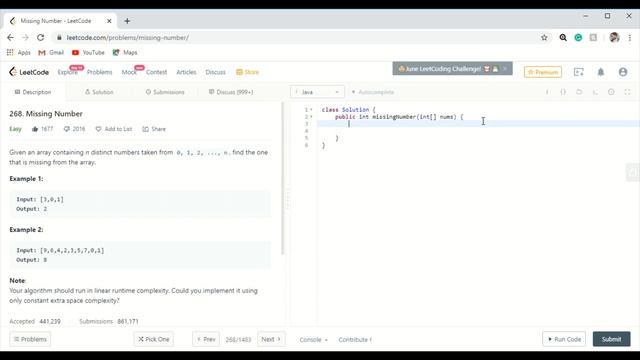Click the Pick One button
Viewport: 640px width, 360px height.
pyautogui.click(x=153, y=339)
